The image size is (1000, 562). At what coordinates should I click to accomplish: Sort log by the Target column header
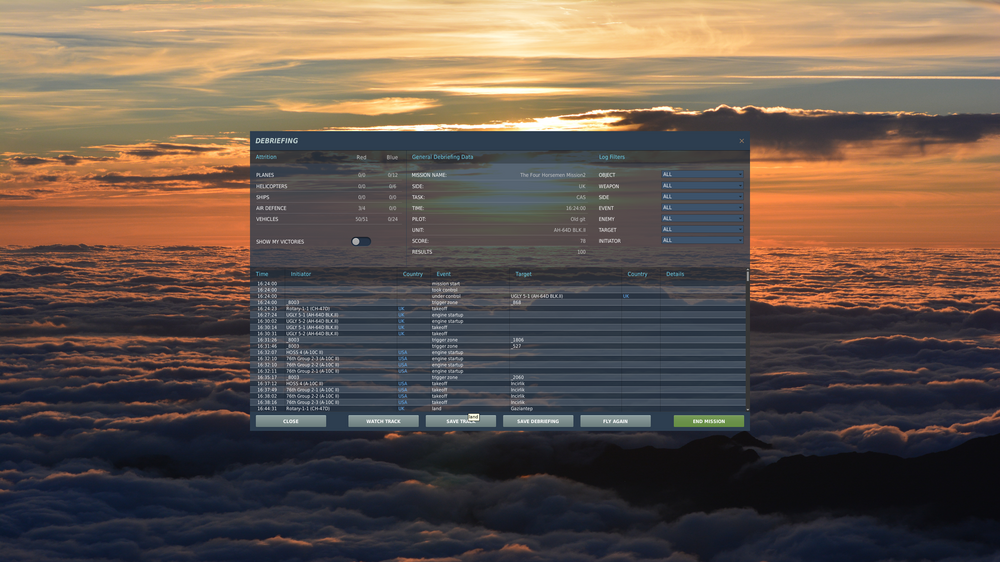tap(523, 274)
